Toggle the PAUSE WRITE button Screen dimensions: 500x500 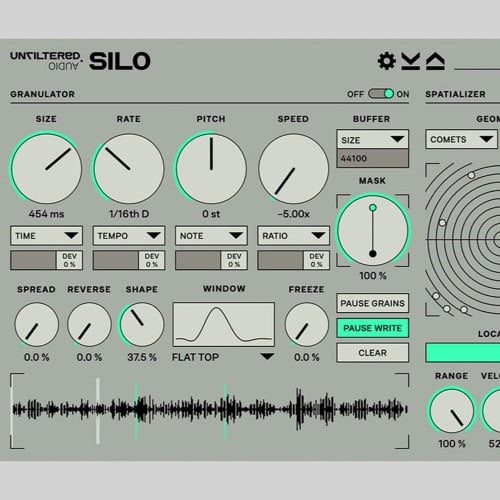(372, 328)
